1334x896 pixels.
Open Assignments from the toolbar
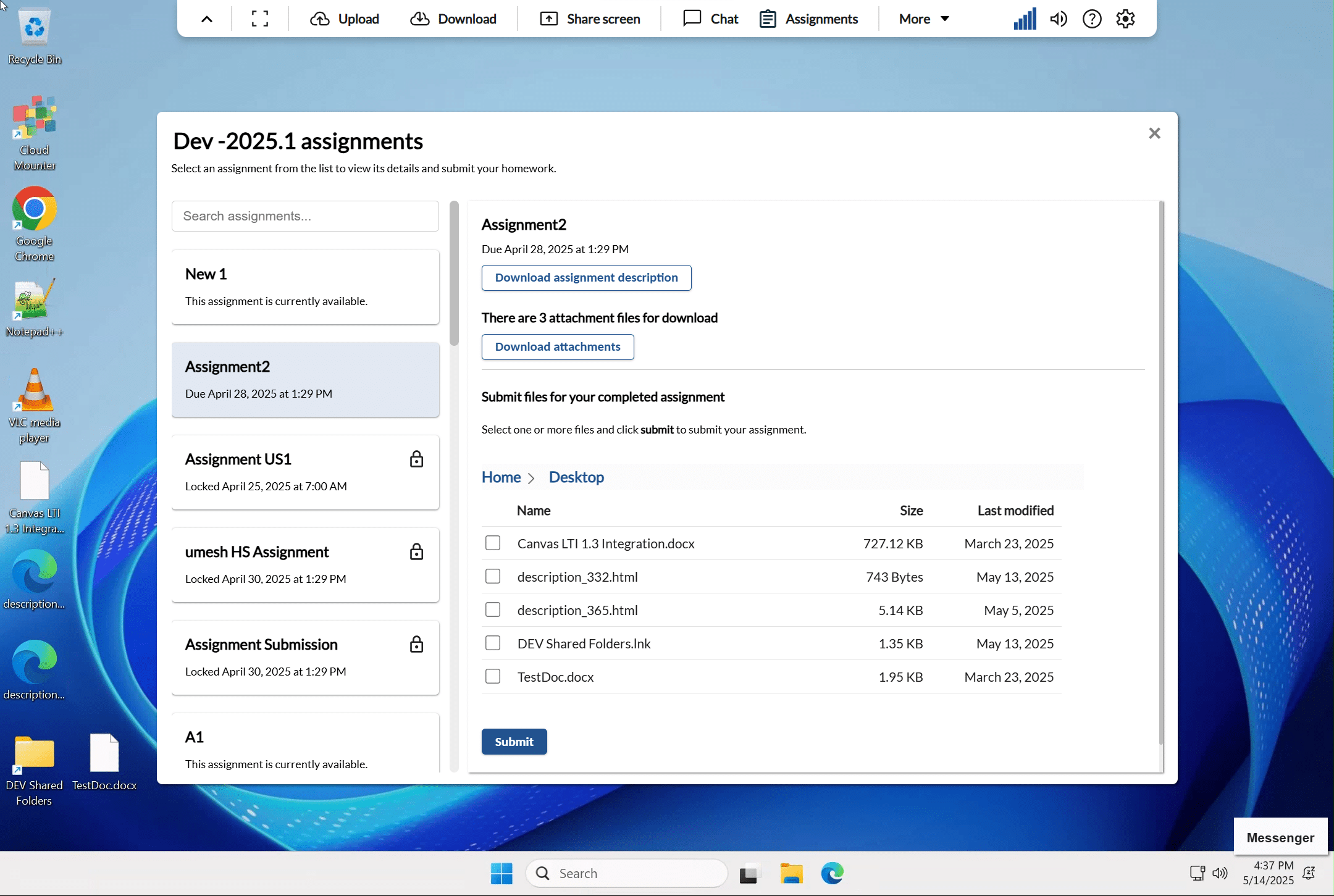tap(809, 19)
